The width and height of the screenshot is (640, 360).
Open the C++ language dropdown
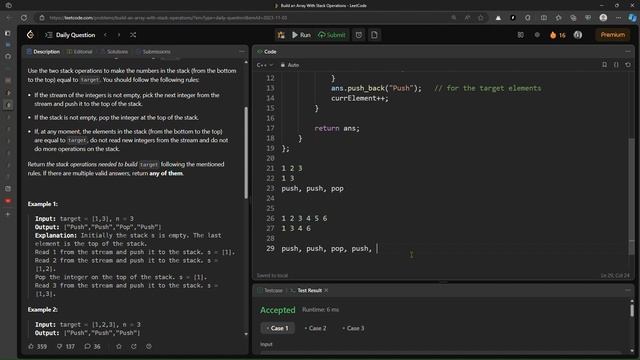tap(264, 65)
